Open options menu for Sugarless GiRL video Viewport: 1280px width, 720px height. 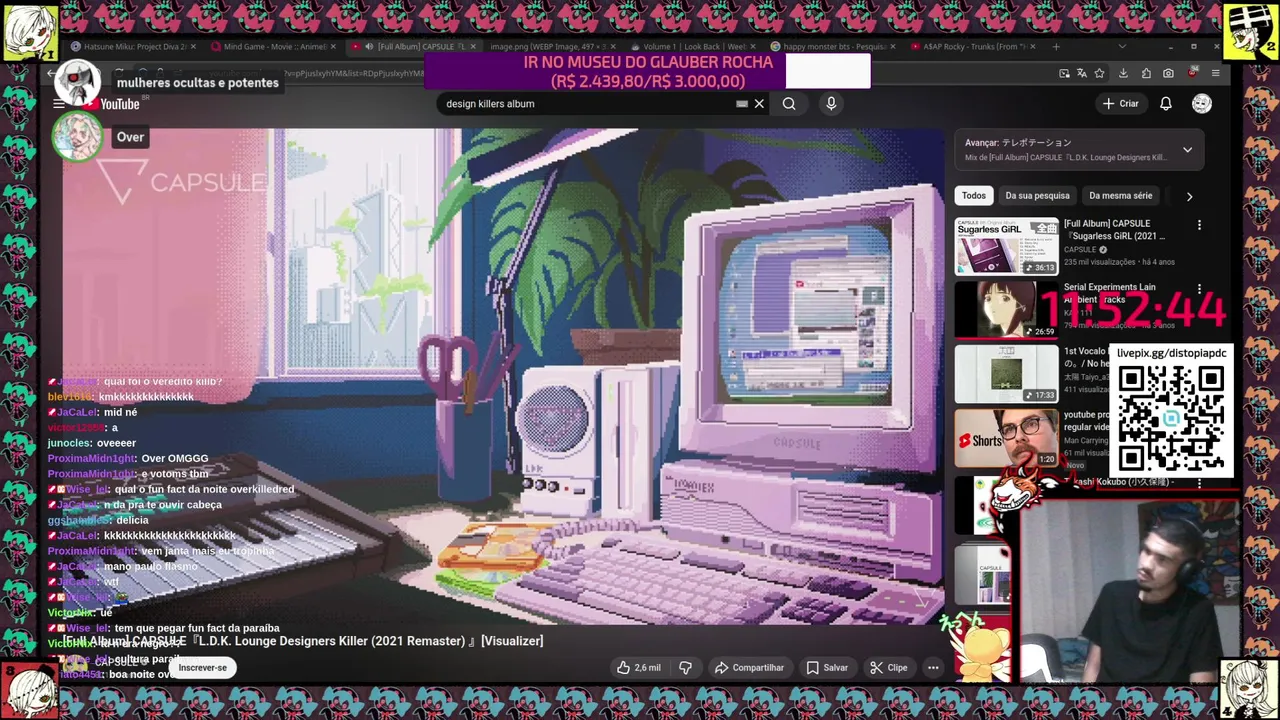[x=1199, y=225]
